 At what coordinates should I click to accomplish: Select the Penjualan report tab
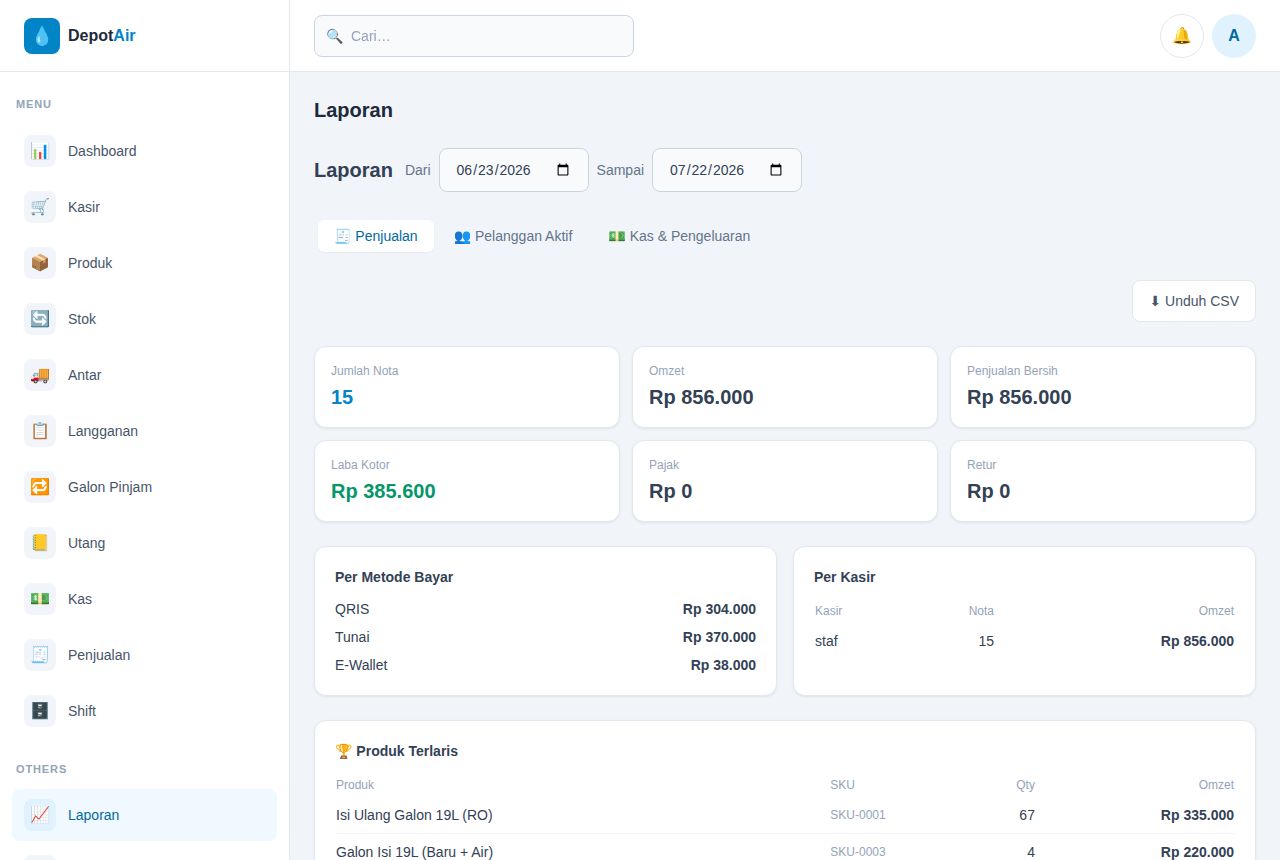tap(376, 236)
